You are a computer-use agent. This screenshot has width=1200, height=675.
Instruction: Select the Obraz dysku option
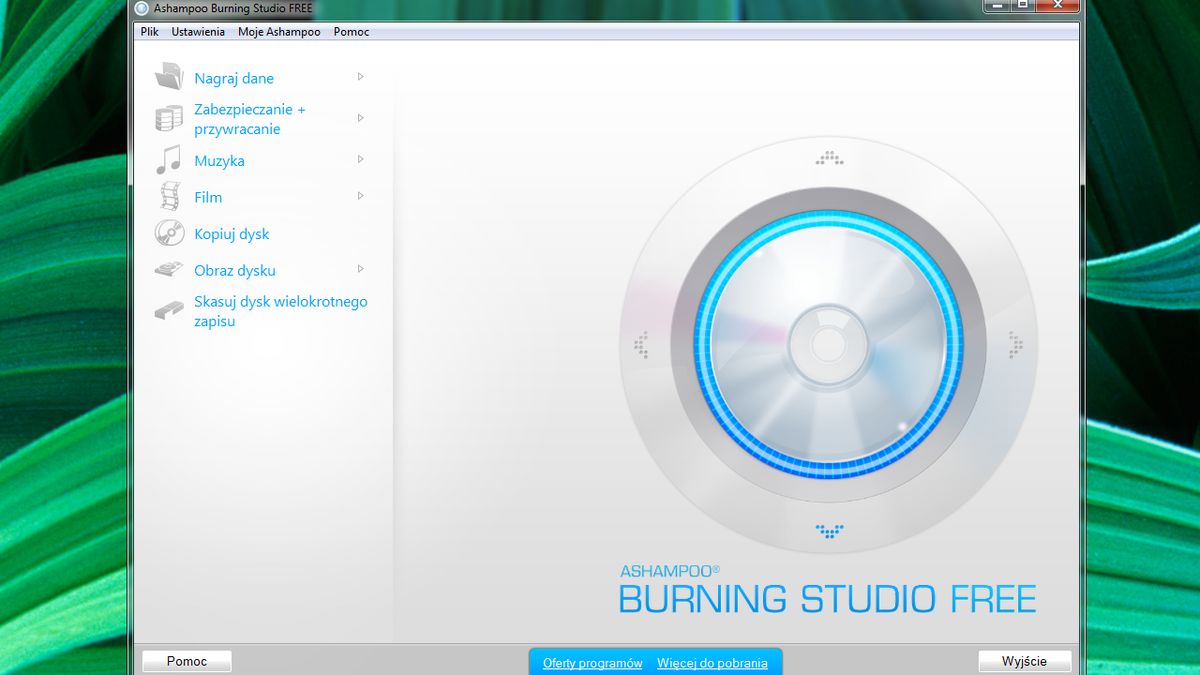[235, 271]
